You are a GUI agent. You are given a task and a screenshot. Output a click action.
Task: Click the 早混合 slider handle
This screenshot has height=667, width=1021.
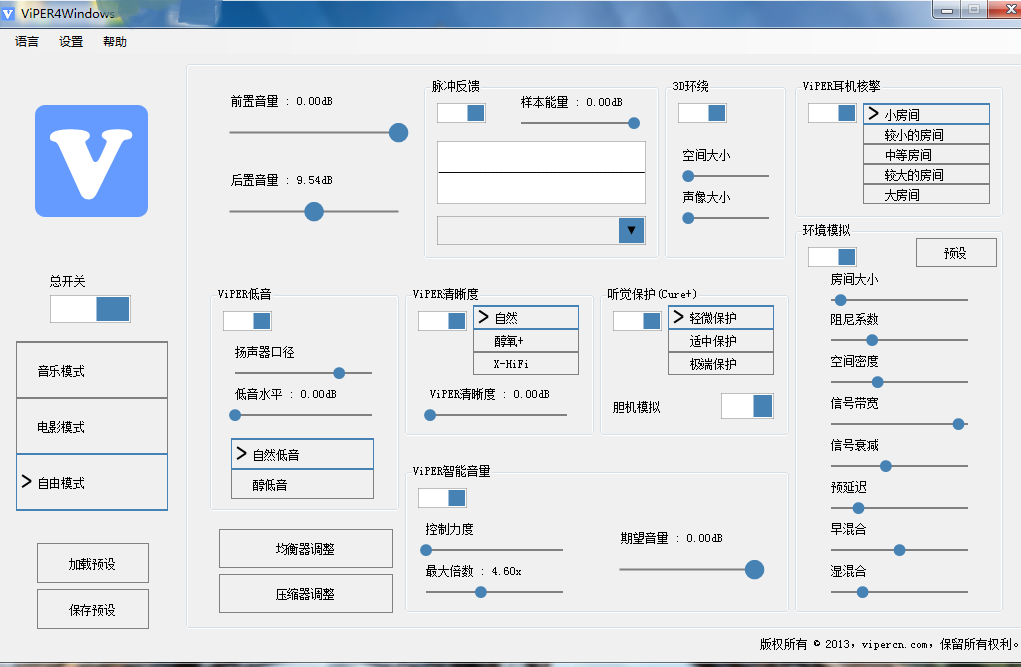pyautogui.click(x=899, y=550)
